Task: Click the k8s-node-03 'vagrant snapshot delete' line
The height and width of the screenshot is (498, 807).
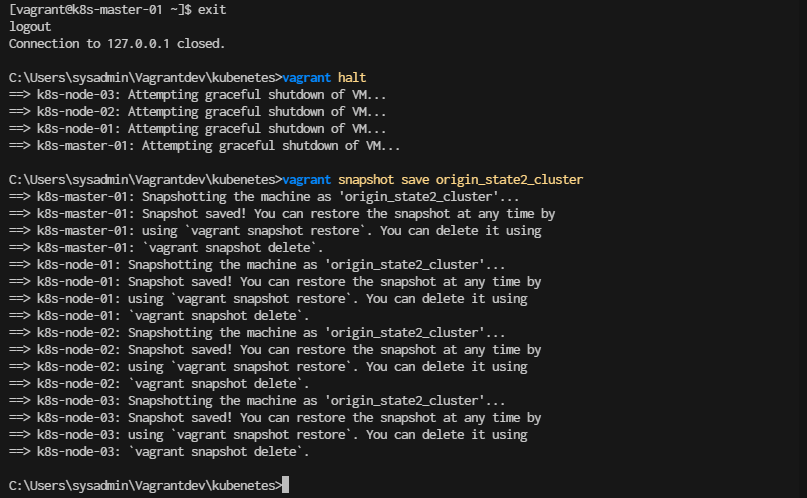Action: pos(159,451)
